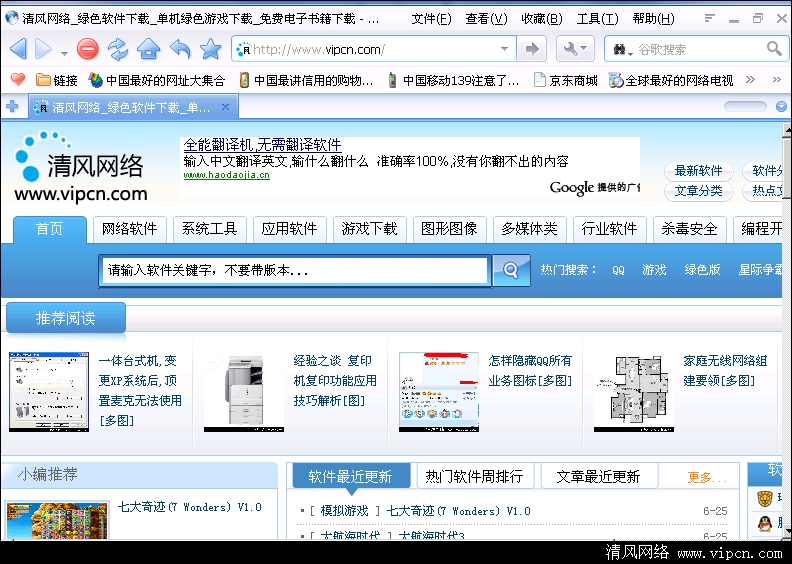Go to the Home page icon
The image size is (792, 564).
[148, 49]
